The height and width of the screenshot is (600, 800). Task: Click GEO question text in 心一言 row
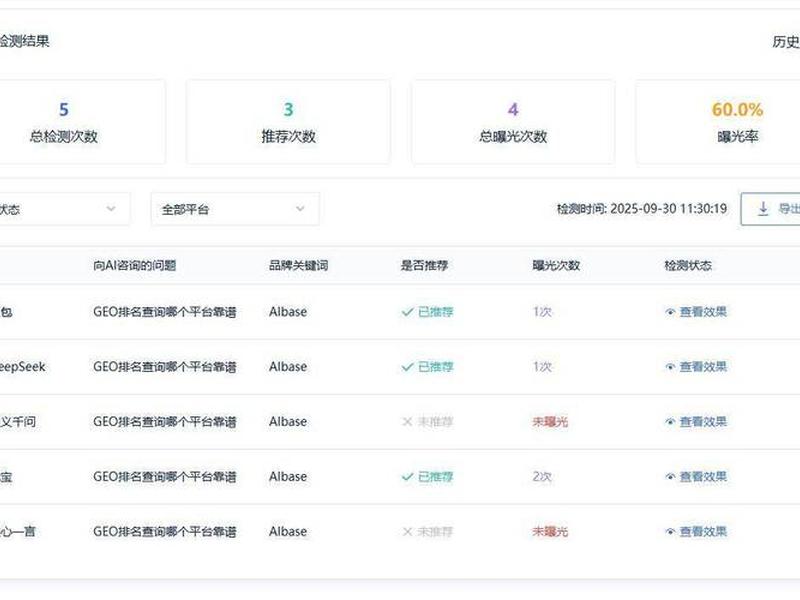[x=165, y=532]
